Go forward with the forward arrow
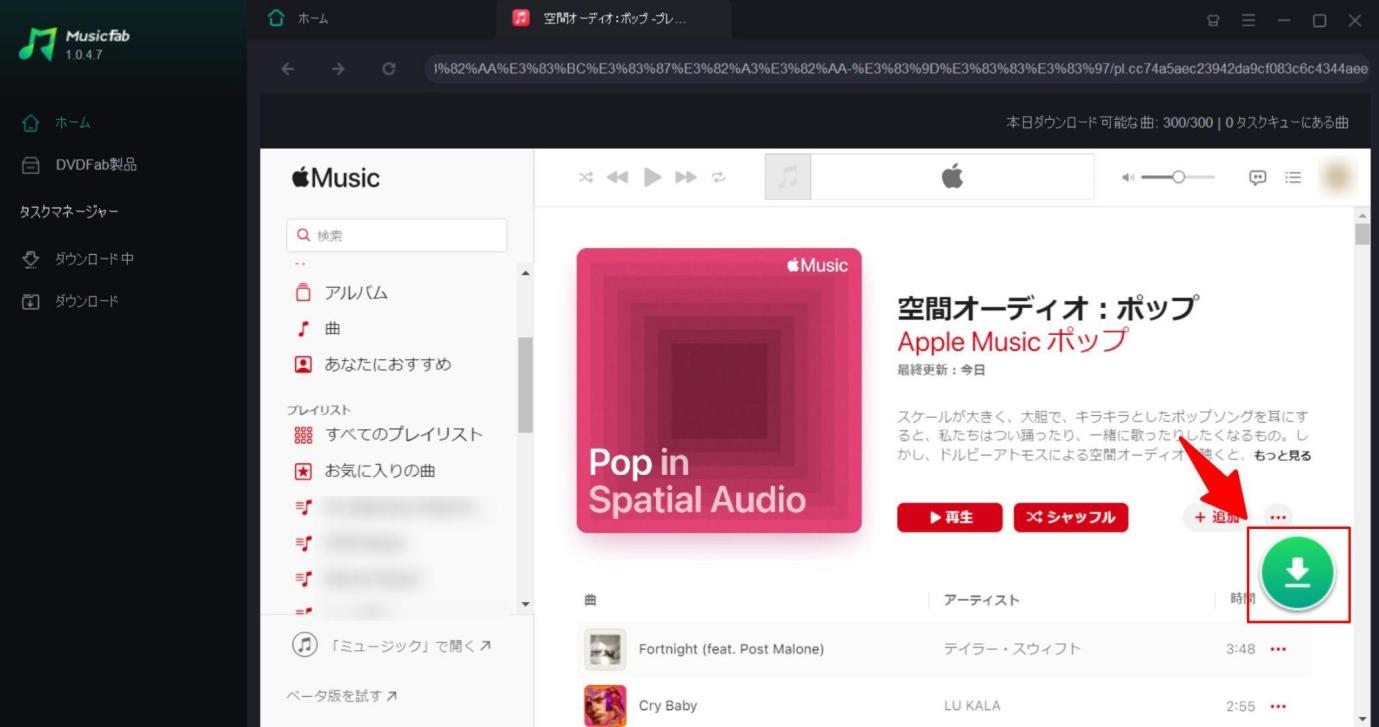This screenshot has height=727, width=1379. click(x=338, y=69)
